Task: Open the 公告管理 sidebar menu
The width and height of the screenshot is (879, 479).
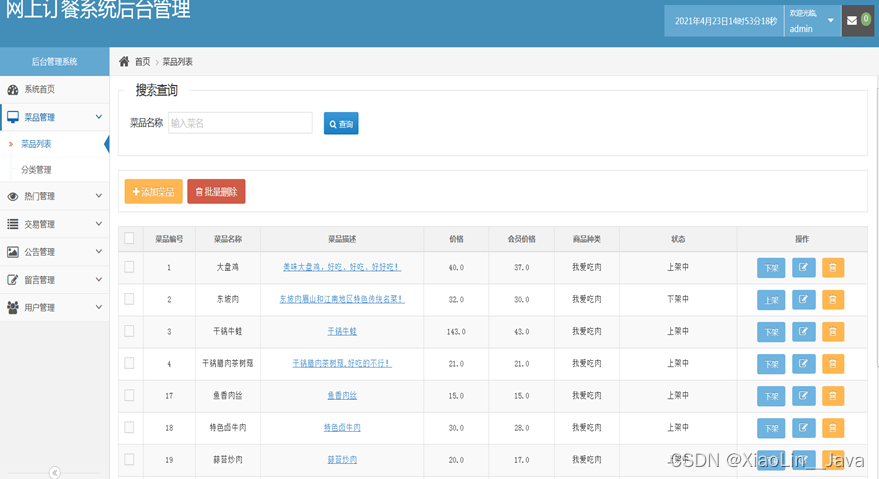Action: pos(54,252)
